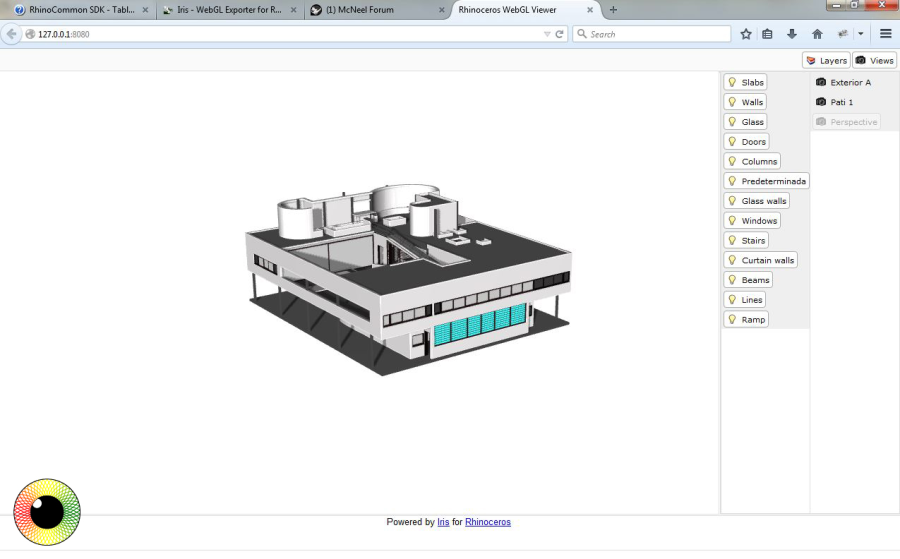Expand the toolbar extension dropdown arrow
Image resolution: width=900 pixels, height=559 pixels.
pyautogui.click(x=860, y=34)
